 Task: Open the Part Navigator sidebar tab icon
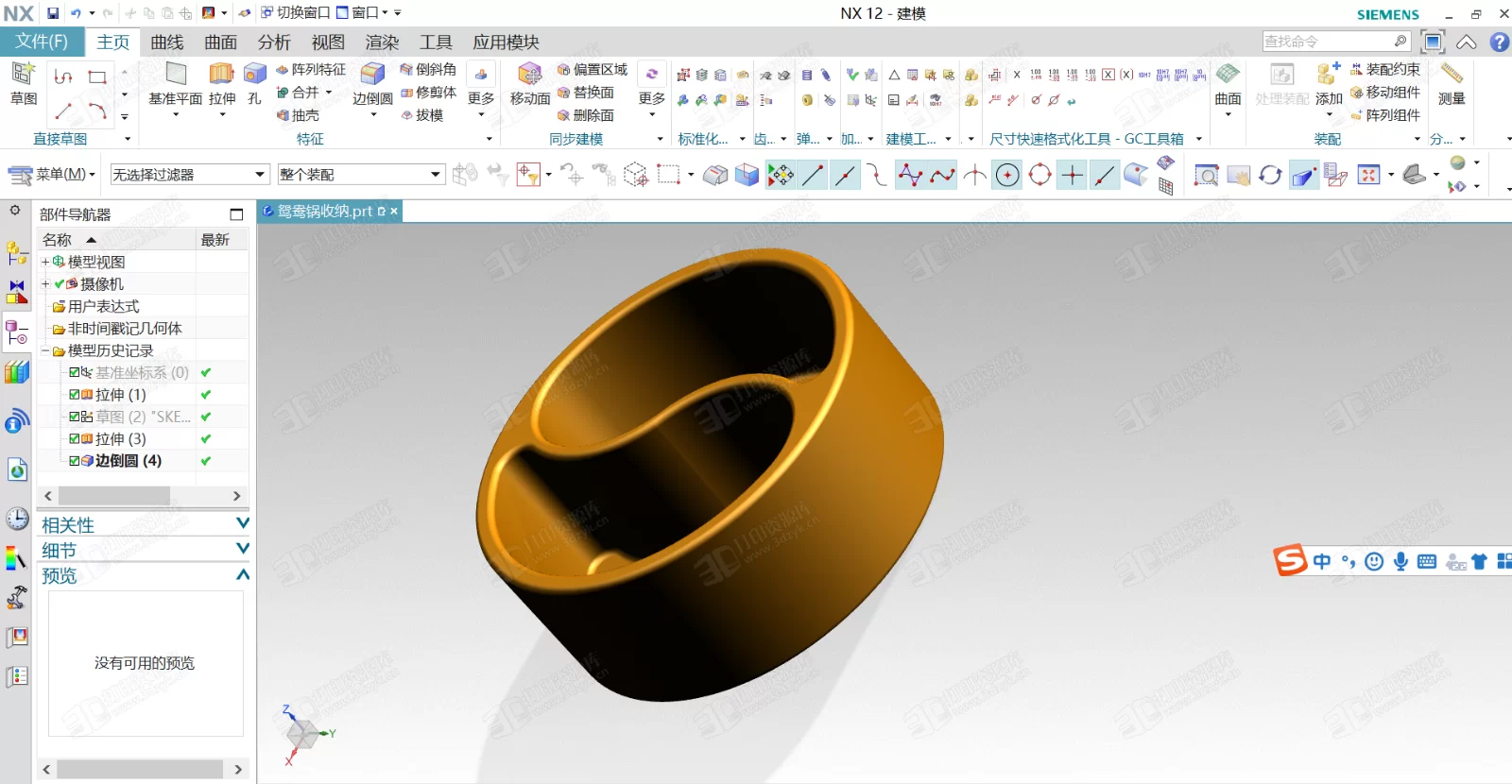click(17, 332)
